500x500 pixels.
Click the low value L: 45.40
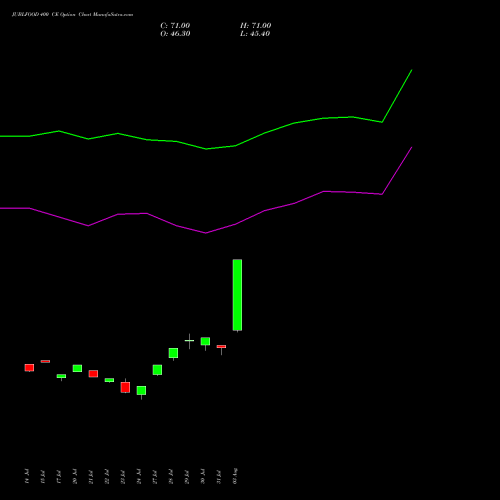click(x=255, y=34)
